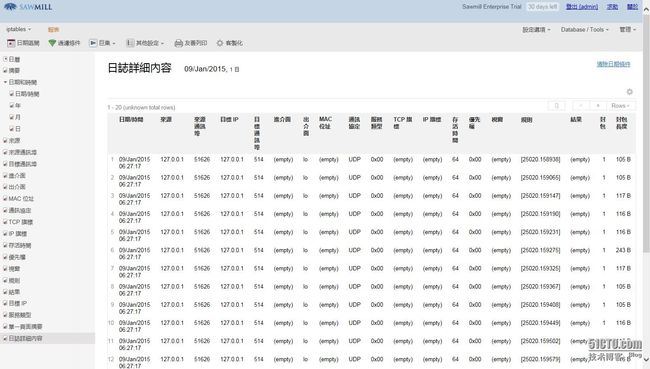Click the logout (admin) link

coord(582,7)
